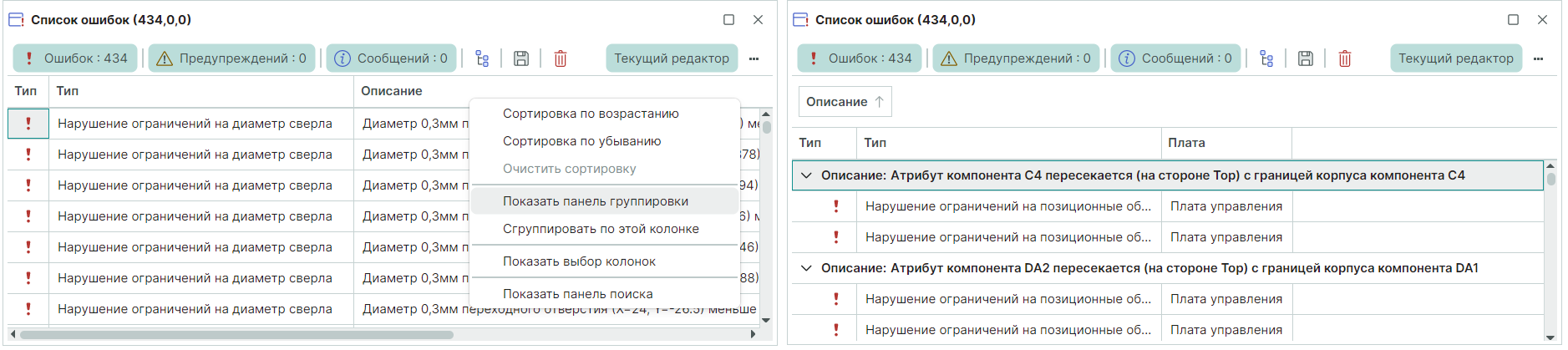Collapse group for component C4
Image resolution: width=1568 pixels, height=350 pixels.
coord(806,175)
